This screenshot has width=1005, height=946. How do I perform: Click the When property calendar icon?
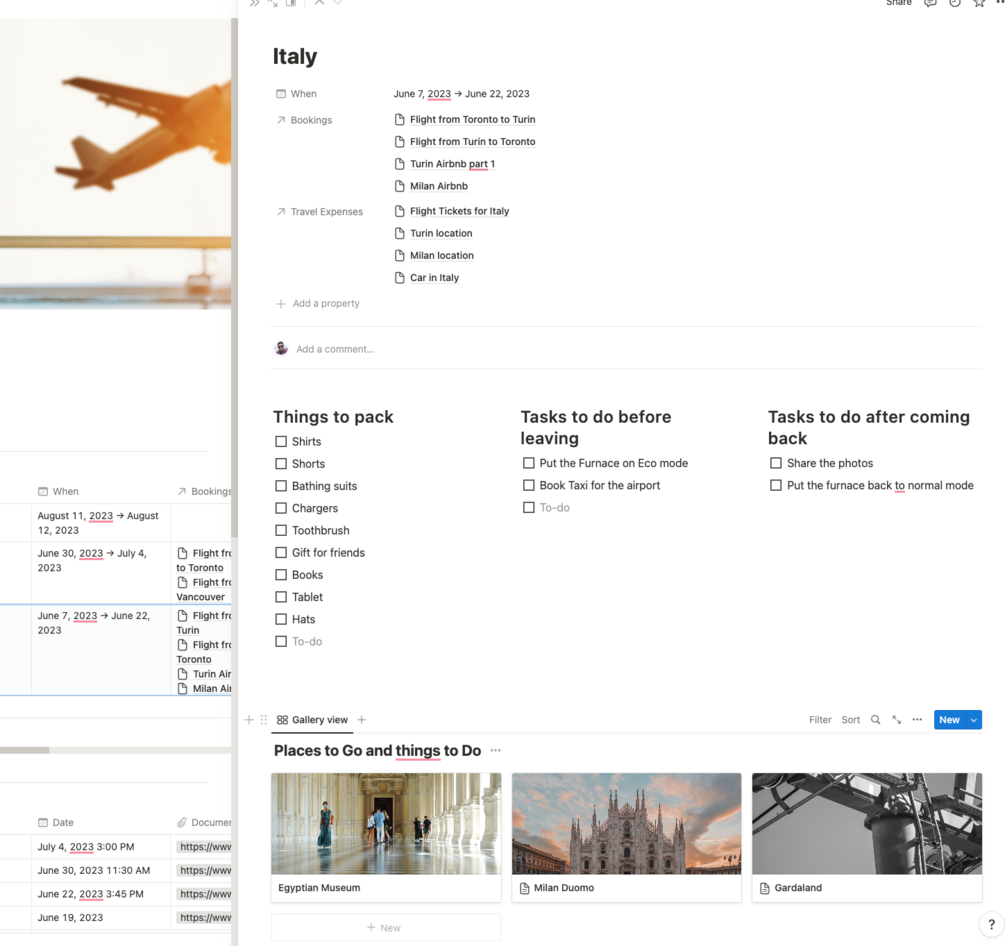point(281,94)
